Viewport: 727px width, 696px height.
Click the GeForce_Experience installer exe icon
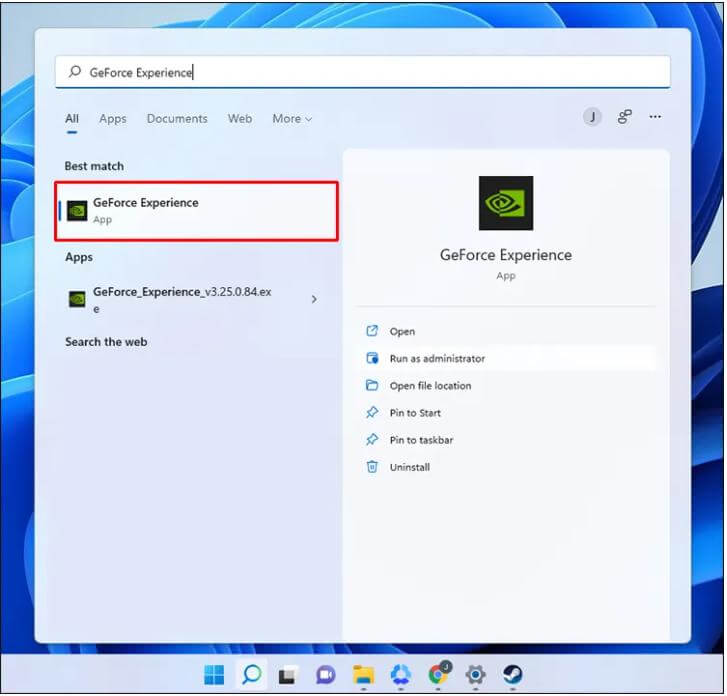click(77, 299)
